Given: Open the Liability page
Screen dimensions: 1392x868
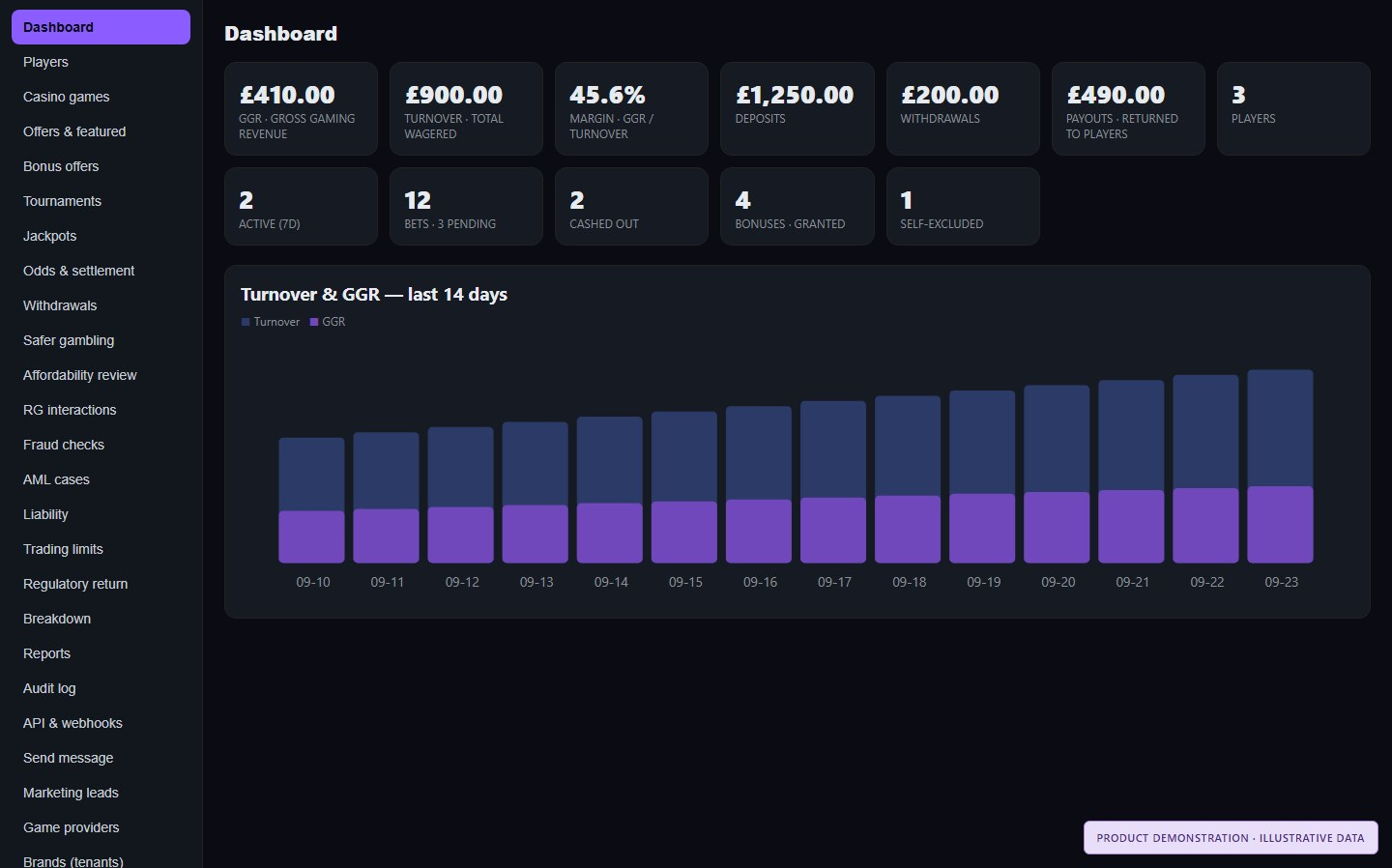Looking at the screenshot, I should pos(101,514).
